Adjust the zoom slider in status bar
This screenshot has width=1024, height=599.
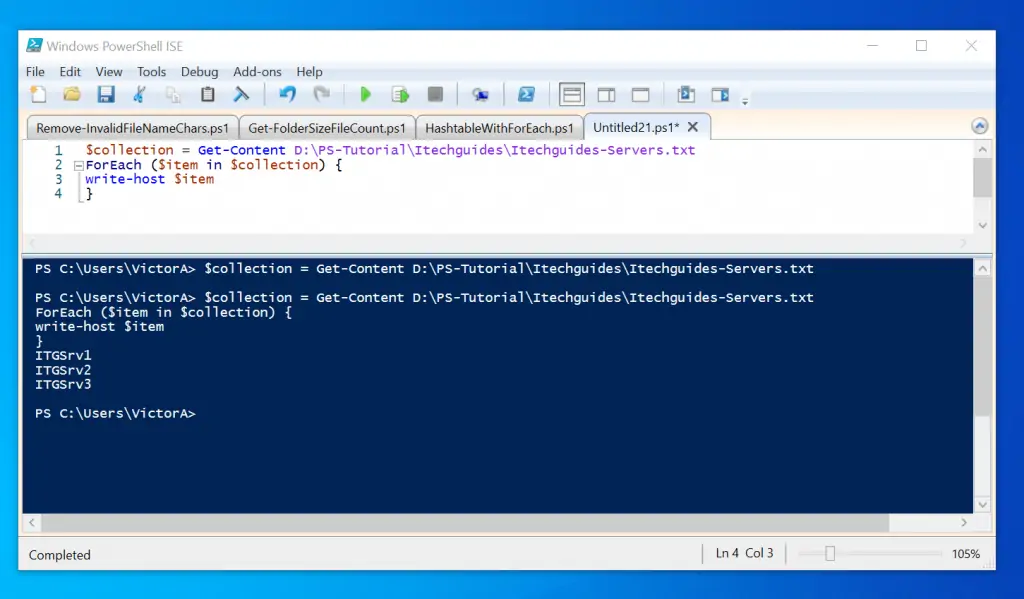(x=830, y=553)
